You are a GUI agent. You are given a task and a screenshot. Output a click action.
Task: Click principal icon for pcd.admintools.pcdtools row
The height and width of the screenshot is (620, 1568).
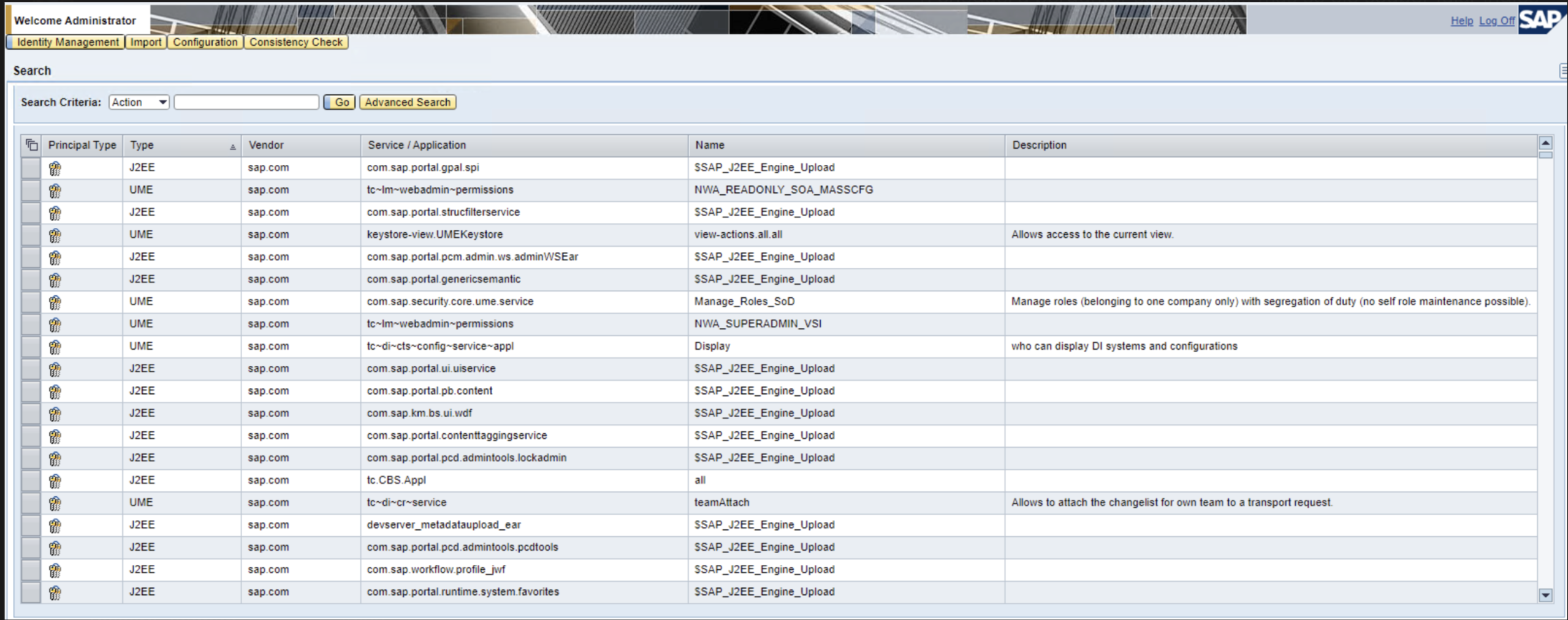[x=55, y=548]
